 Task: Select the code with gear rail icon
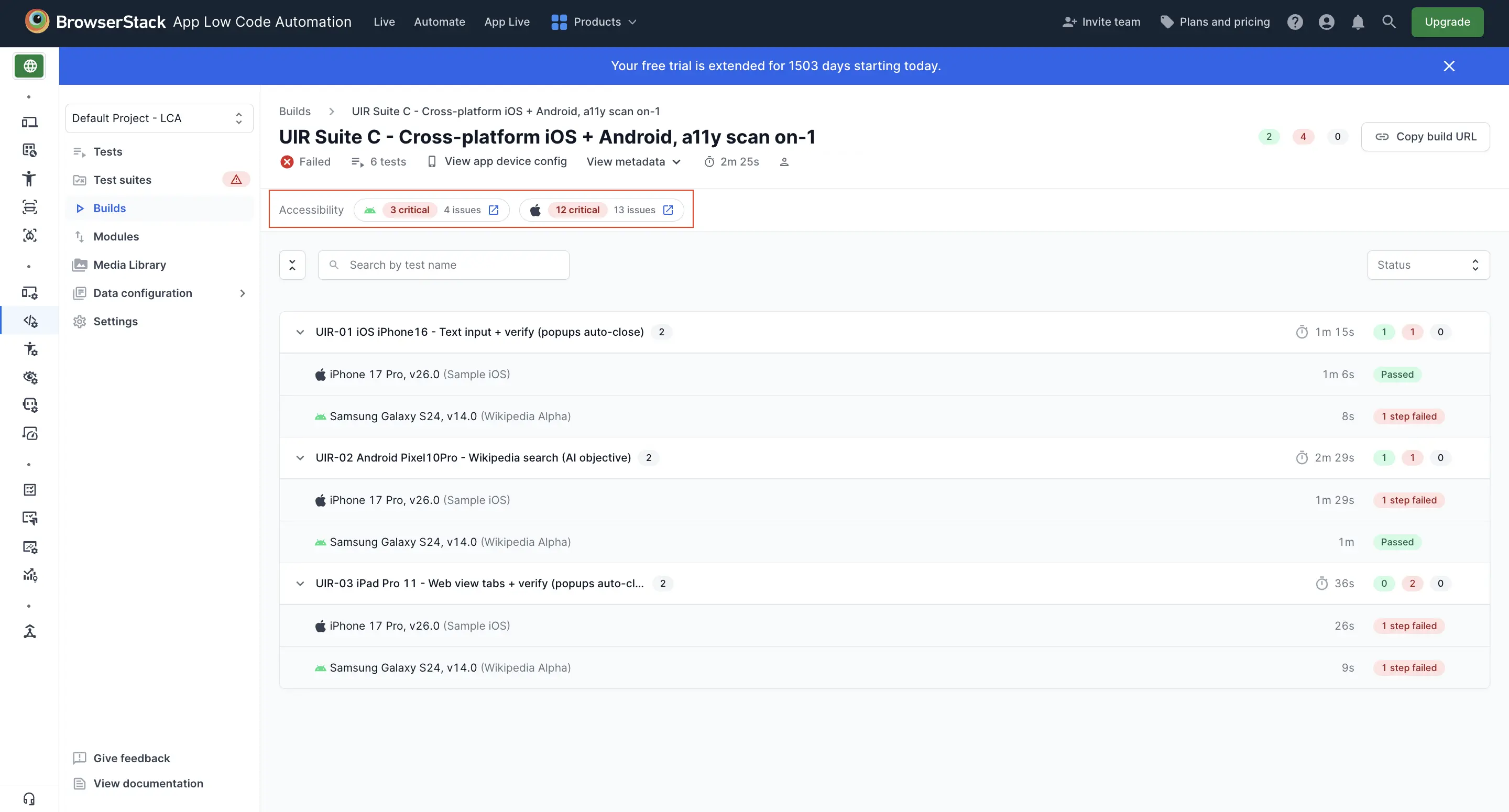[29, 321]
